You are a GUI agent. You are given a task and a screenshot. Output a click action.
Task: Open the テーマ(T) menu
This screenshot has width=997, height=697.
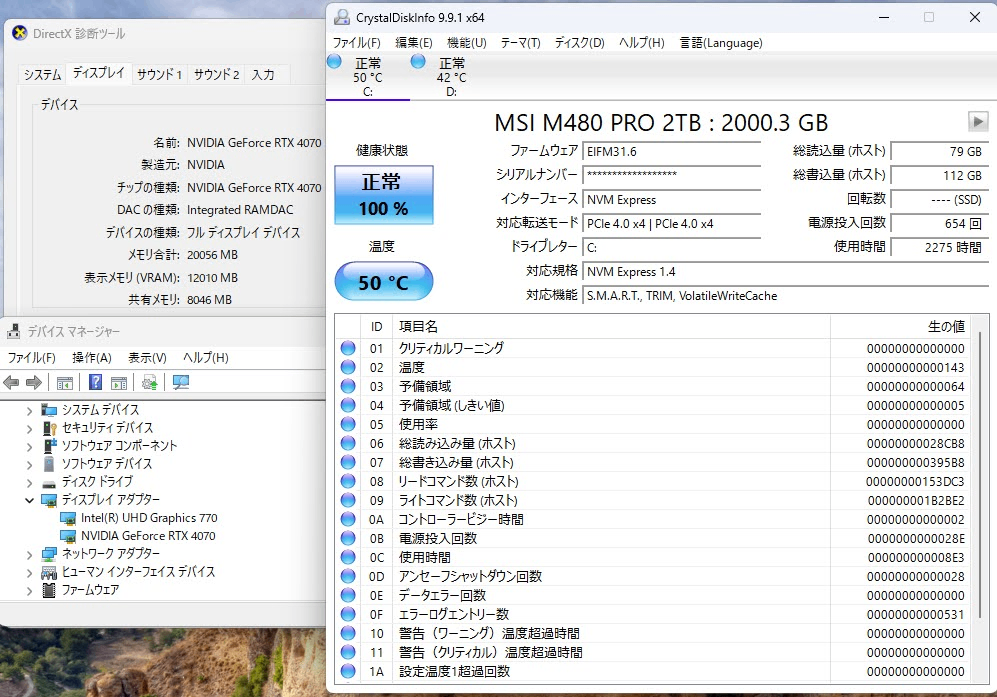520,43
